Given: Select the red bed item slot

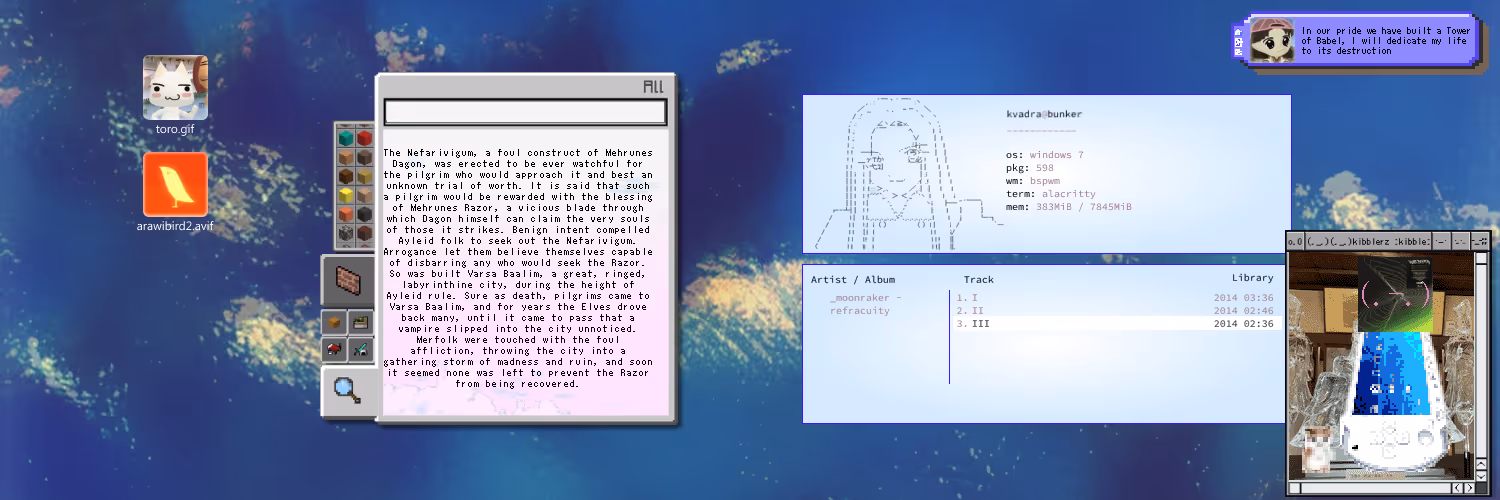Looking at the screenshot, I should pyautogui.click(x=335, y=348).
